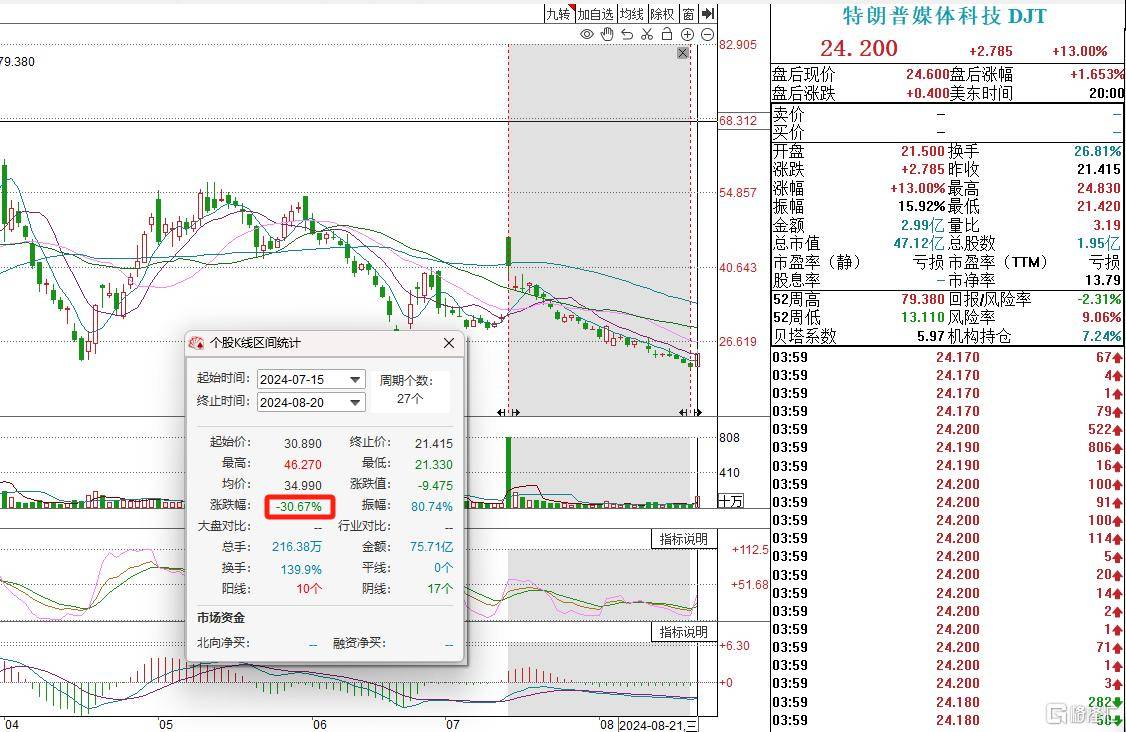
Task: Click the trade row with volume 282
Action: [948, 702]
